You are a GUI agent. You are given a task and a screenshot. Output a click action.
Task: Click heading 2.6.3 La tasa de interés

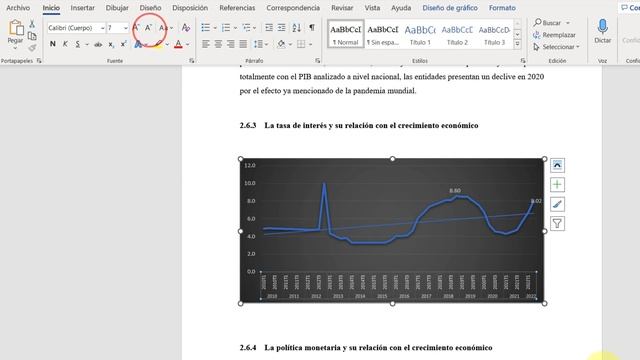[359, 125]
